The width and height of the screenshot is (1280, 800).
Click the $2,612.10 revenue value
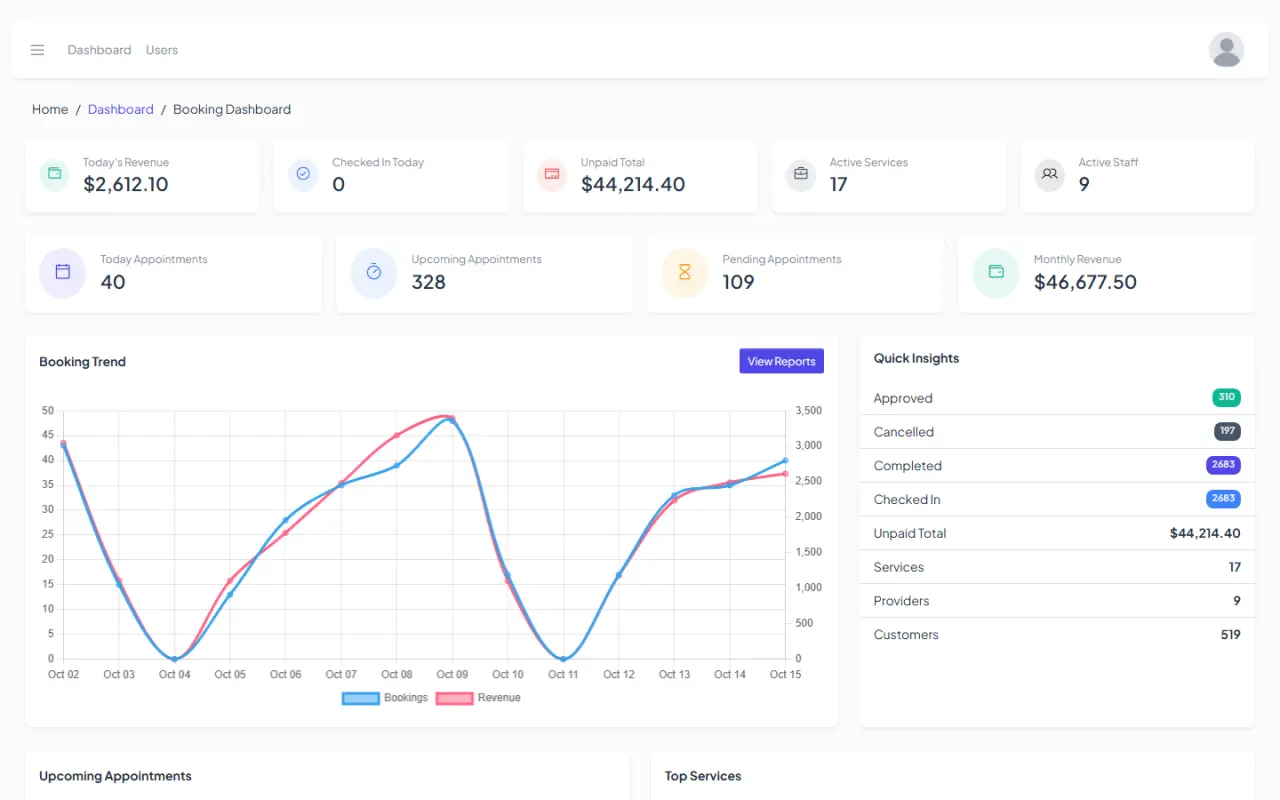pyautogui.click(x=126, y=184)
